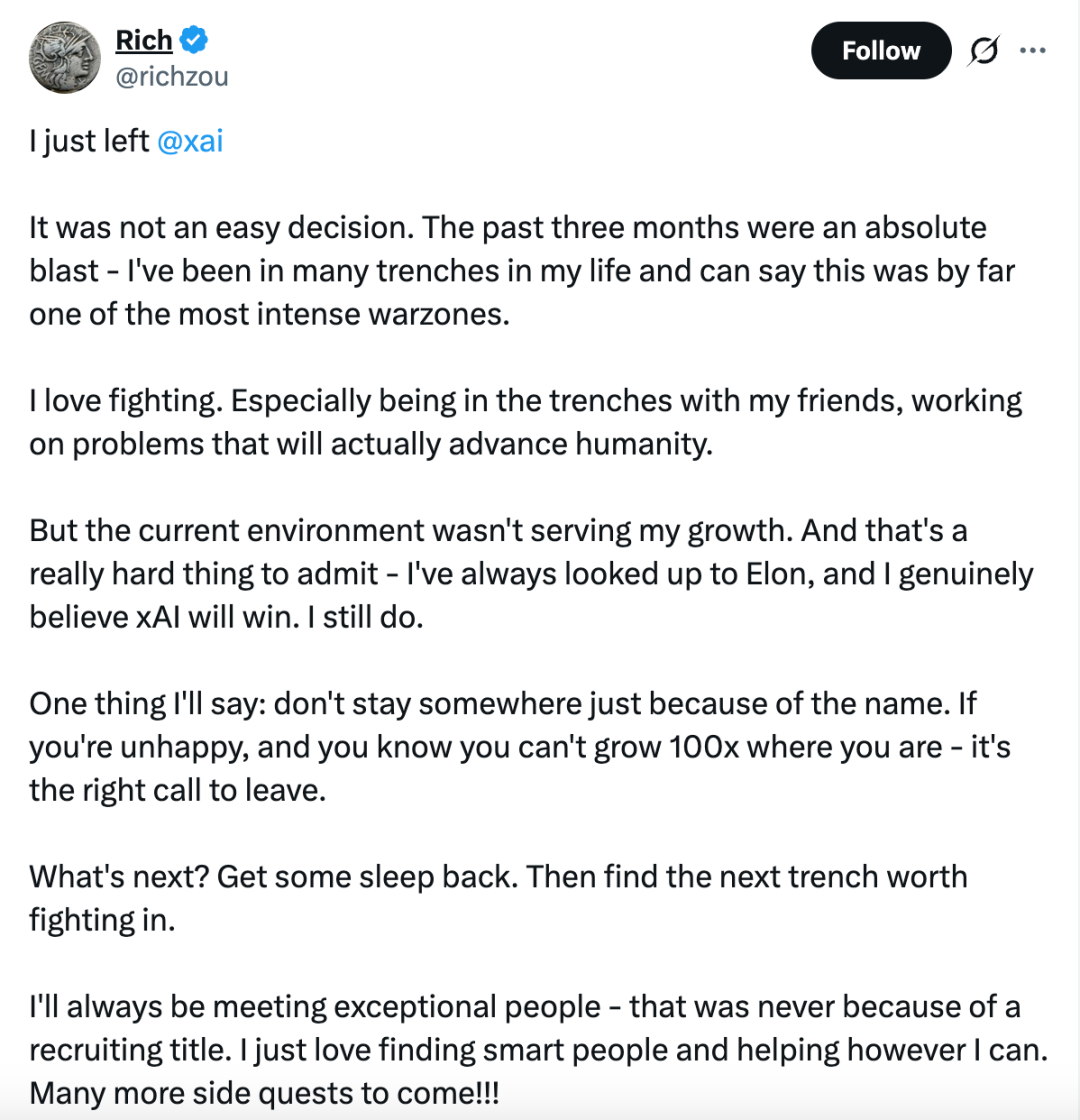This screenshot has width=1080, height=1120.
Task: Open the @richzou handle
Action: 172,74
